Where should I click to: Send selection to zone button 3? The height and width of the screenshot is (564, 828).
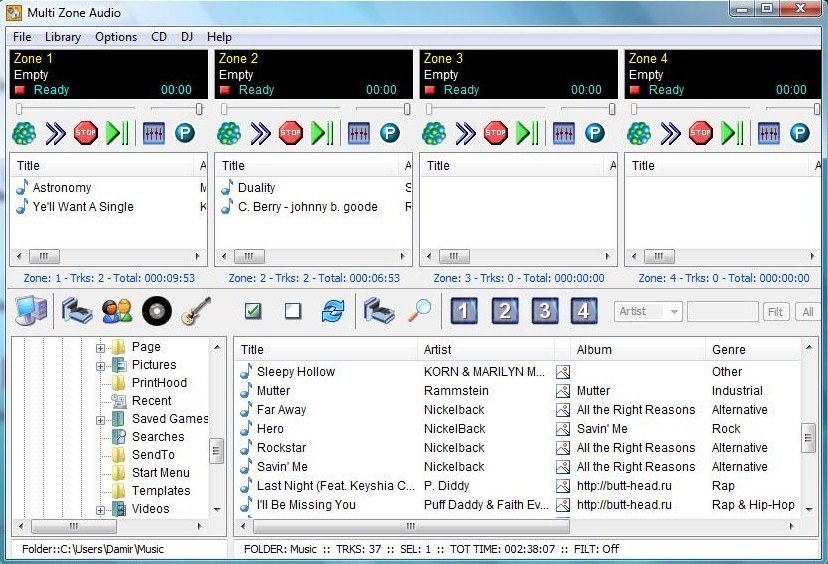pos(544,311)
